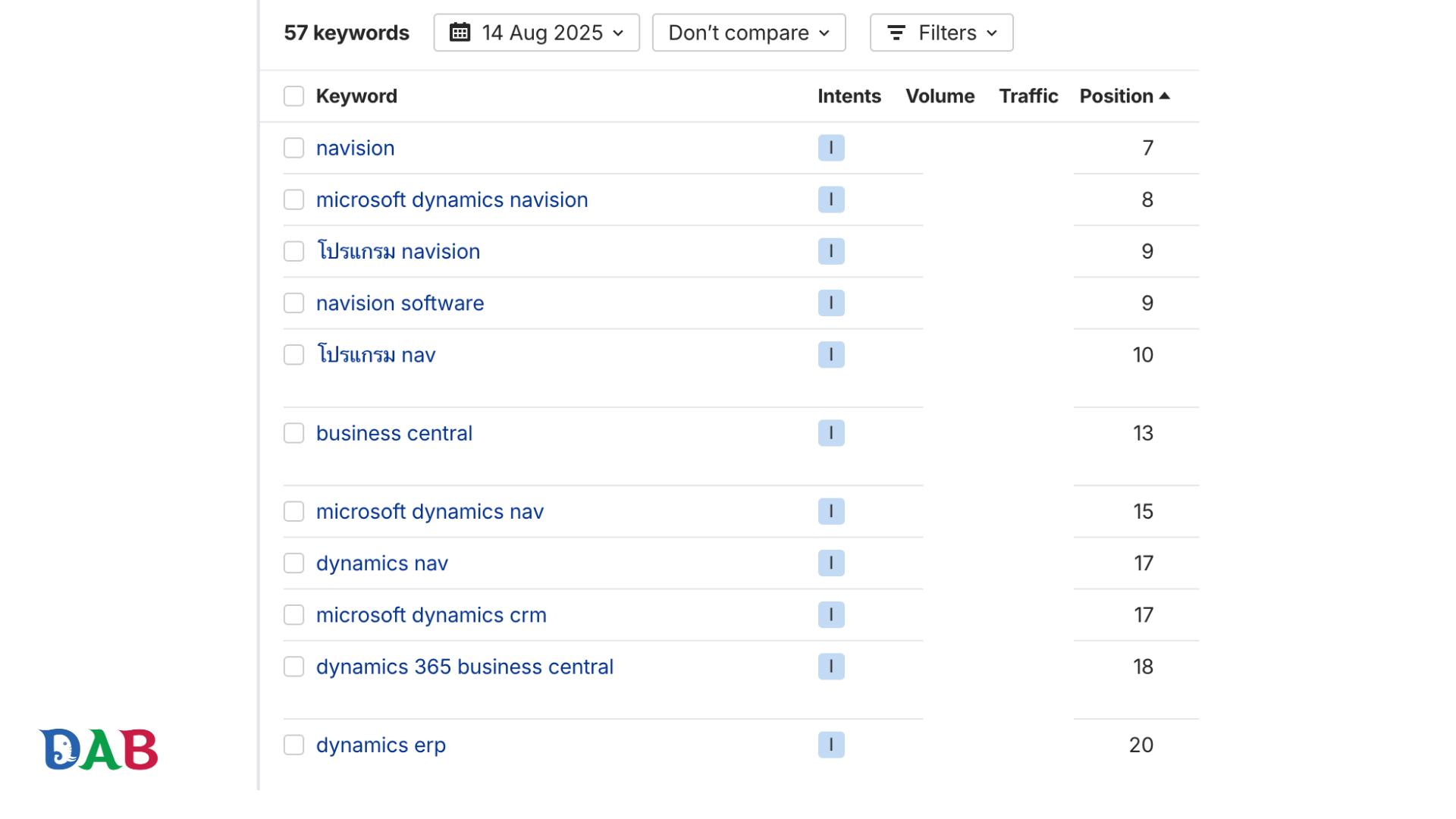This screenshot has width=1456, height=819.
Task: Check the microsoft dynamics nav row box
Action: tap(293, 511)
